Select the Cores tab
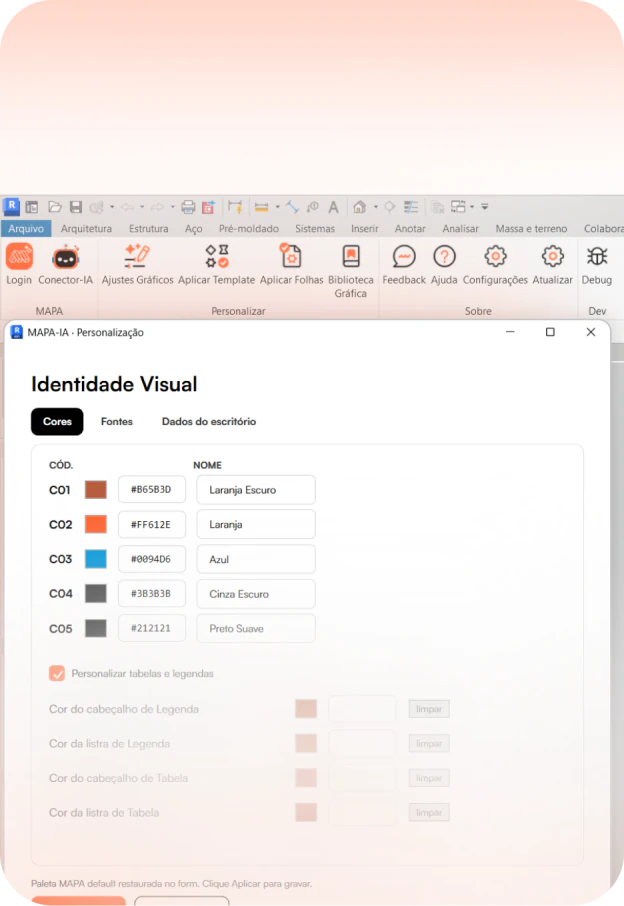624x906 pixels. coord(57,421)
